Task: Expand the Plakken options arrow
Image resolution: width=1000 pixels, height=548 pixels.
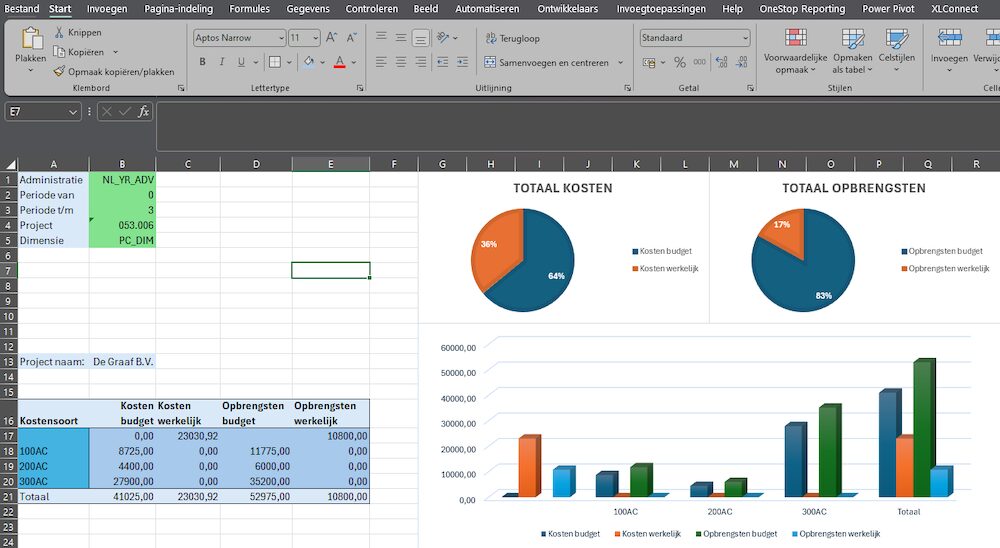Action: 31,70
